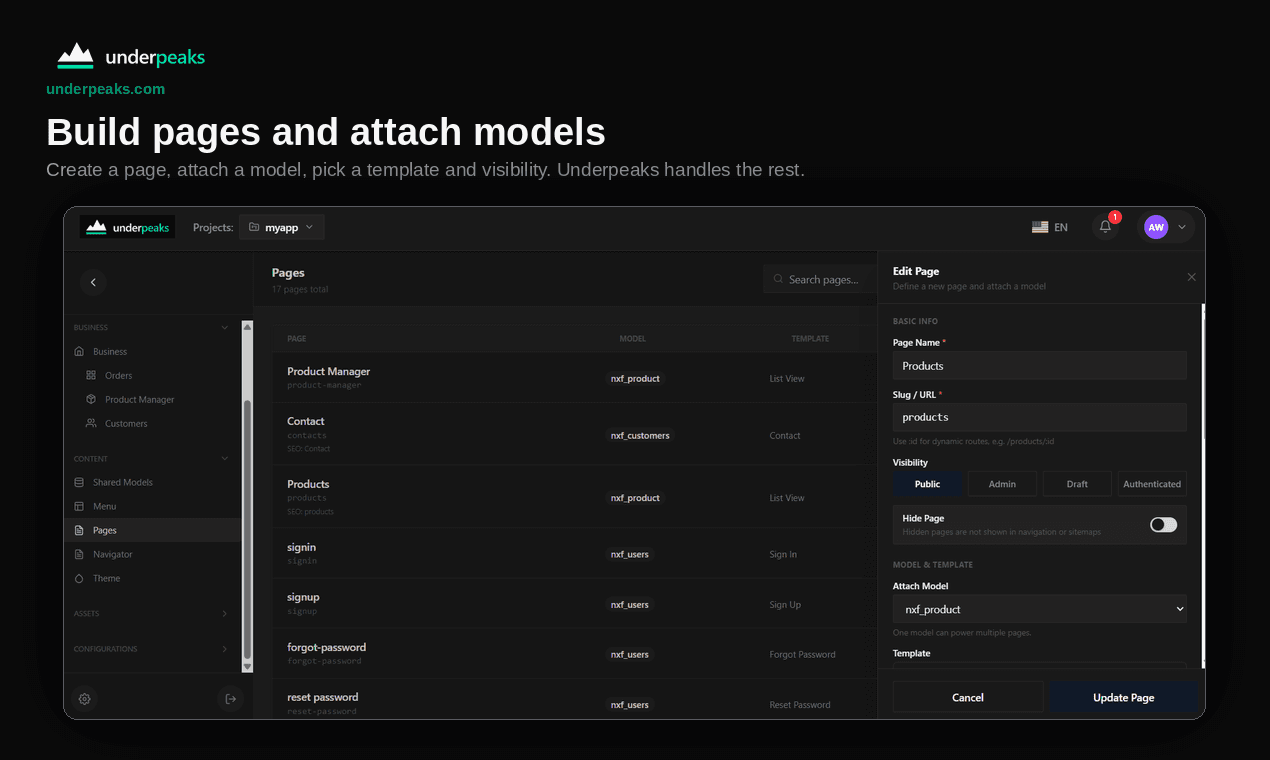The width and height of the screenshot is (1270, 760).
Task: Open the myapp project dropdown
Action: tap(281, 227)
